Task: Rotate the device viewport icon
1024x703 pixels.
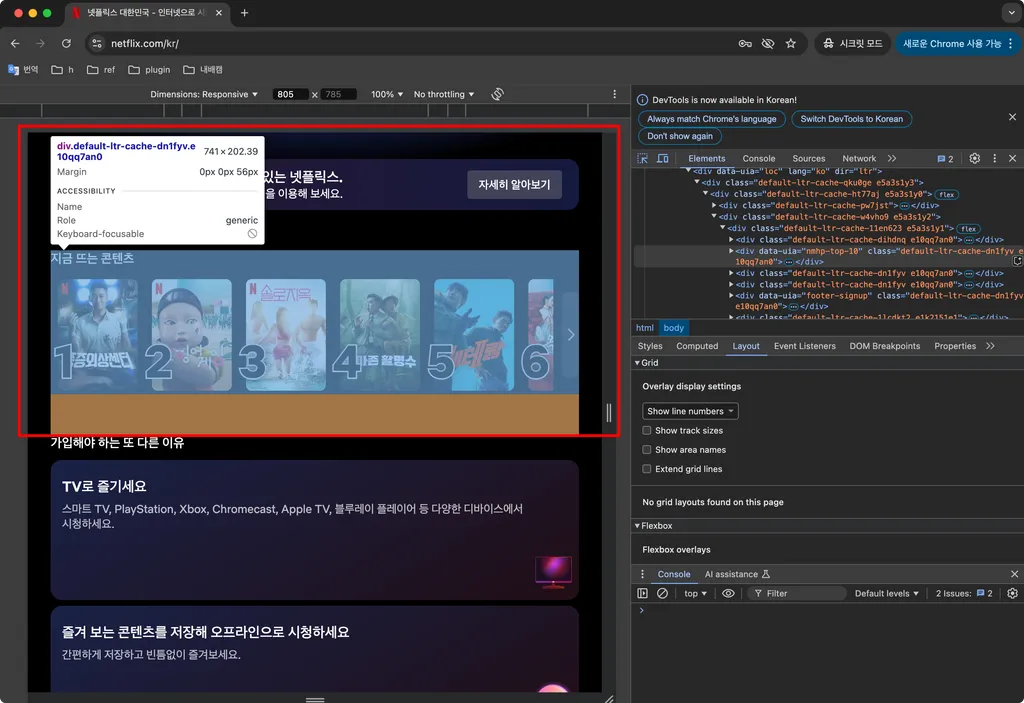Action: click(x=498, y=94)
